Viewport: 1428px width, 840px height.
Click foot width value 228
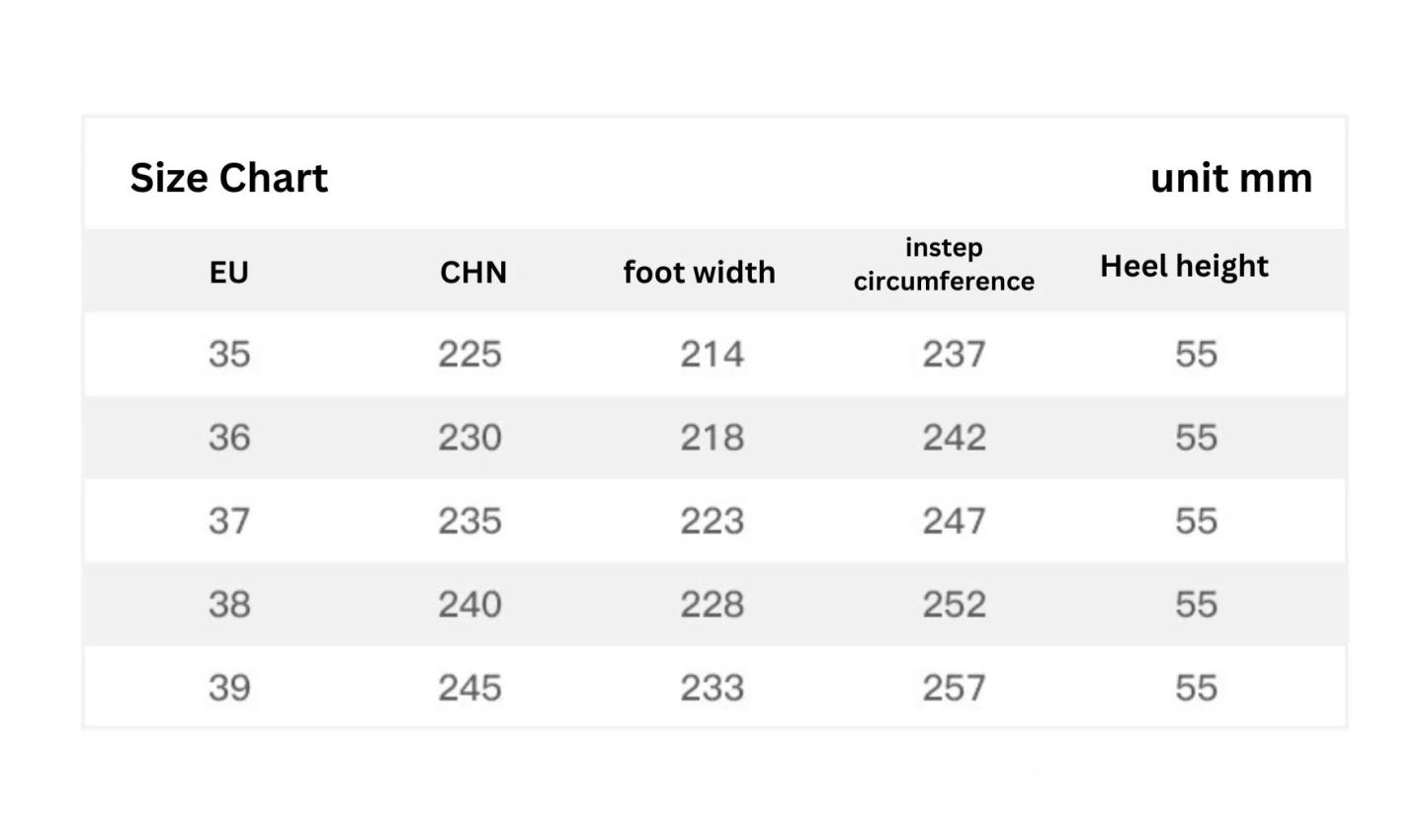point(712,604)
